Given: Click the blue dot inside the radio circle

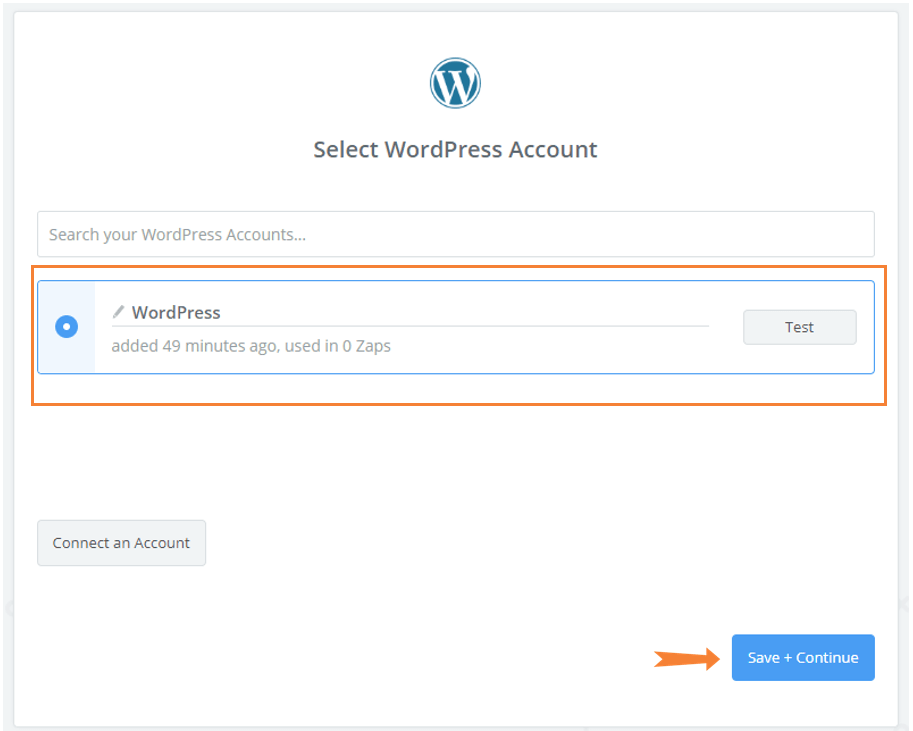Looking at the screenshot, I should [x=66, y=327].
